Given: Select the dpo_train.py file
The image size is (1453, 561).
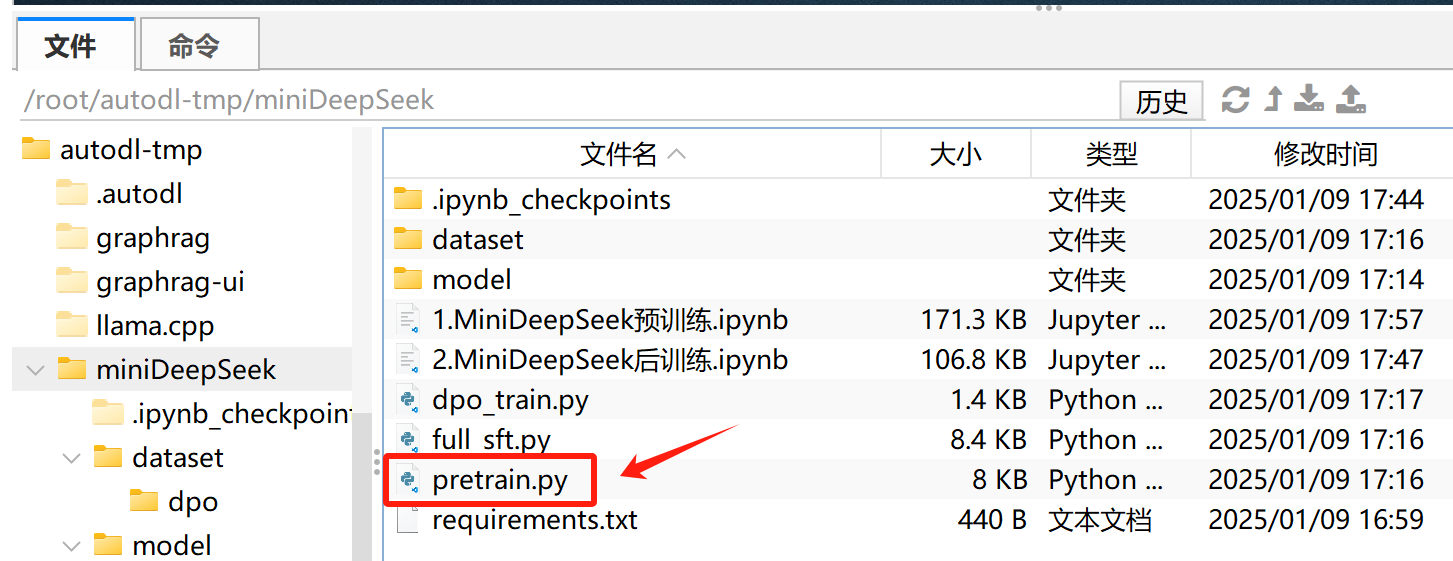Looking at the screenshot, I should 510,400.
